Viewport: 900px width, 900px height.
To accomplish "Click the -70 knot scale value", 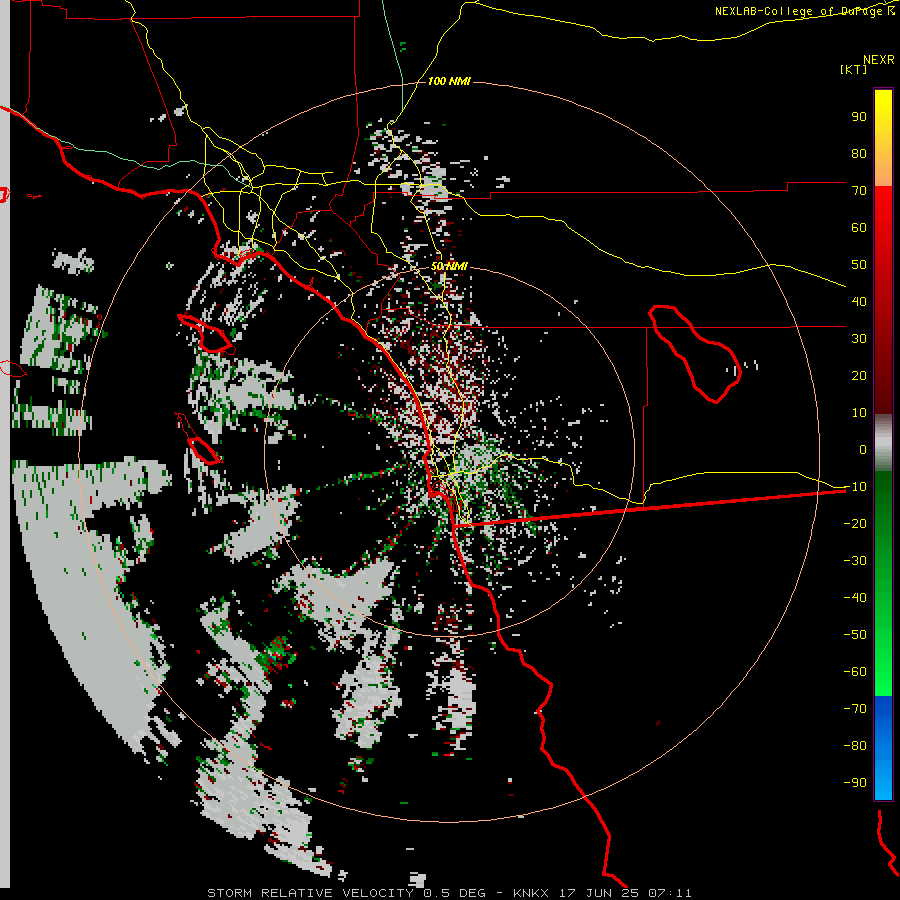I will (x=855, y=709).
